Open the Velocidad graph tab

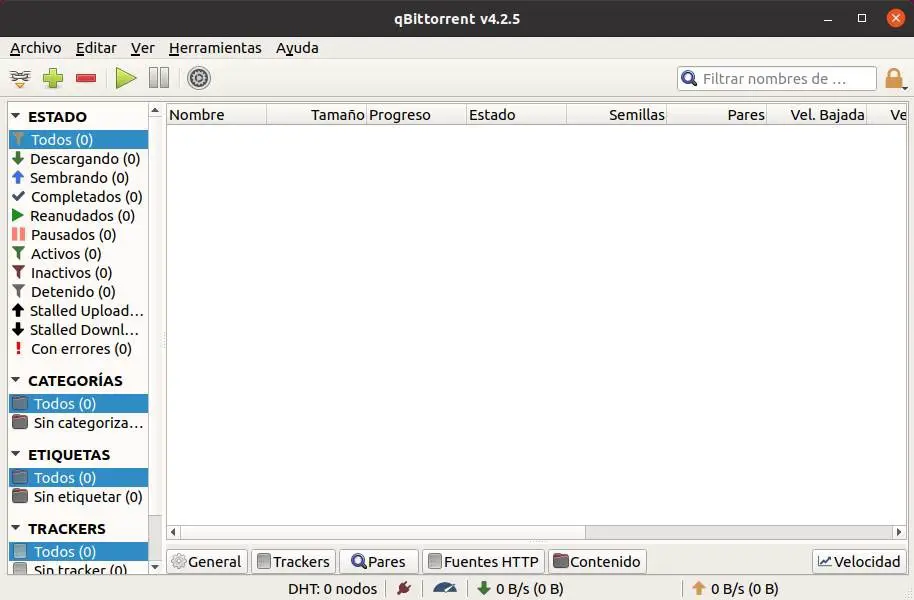click(859, 562)
